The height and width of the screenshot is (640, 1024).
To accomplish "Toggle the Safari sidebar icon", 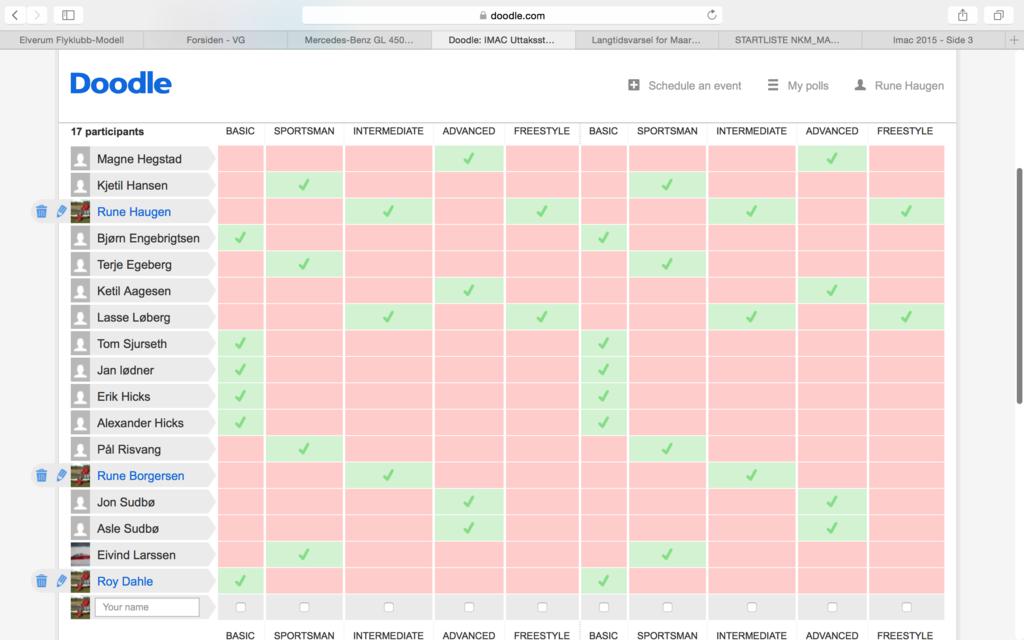I will [x=68, y=15].
